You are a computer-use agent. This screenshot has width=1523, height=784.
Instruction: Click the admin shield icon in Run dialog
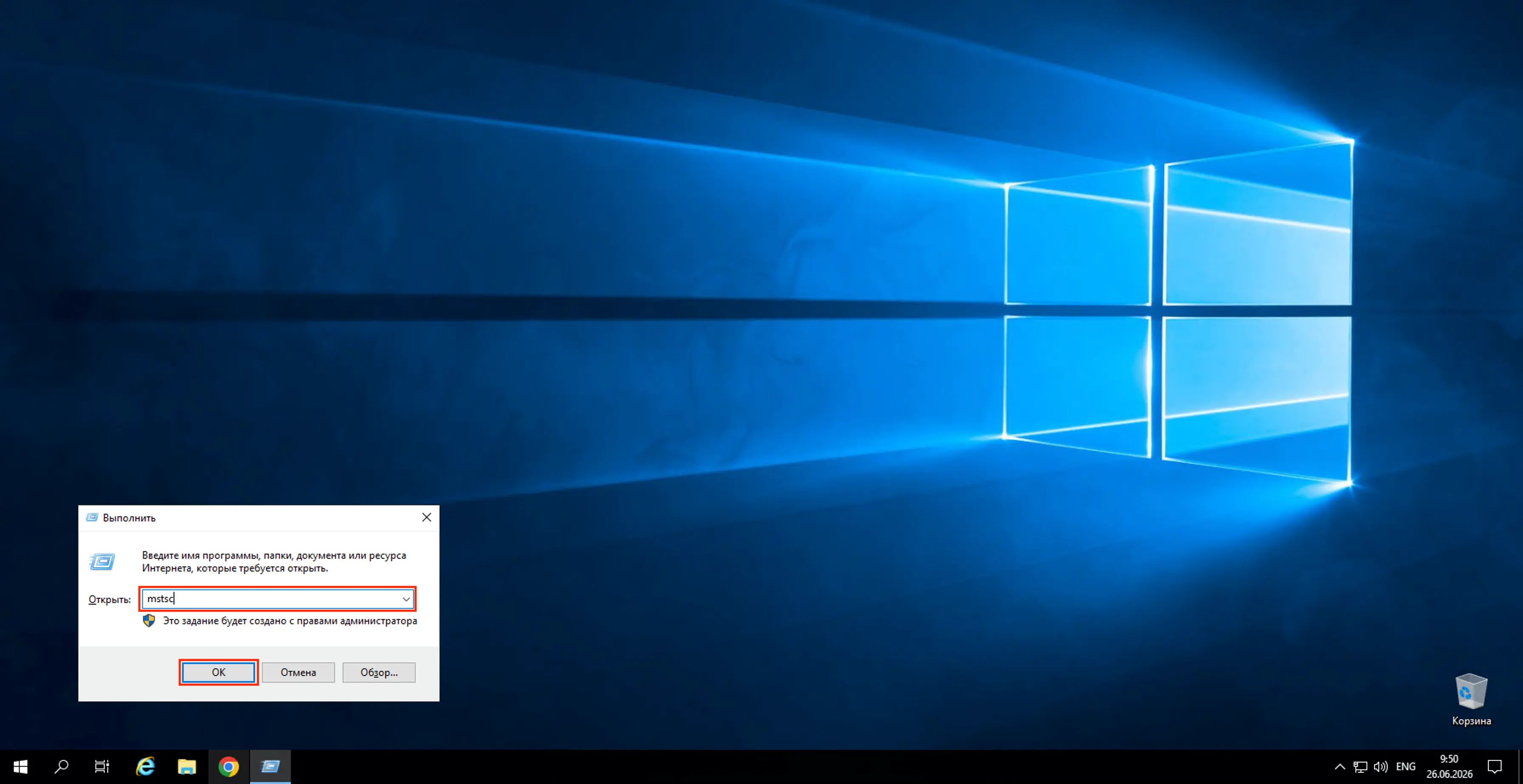click(x=149, y=620)
